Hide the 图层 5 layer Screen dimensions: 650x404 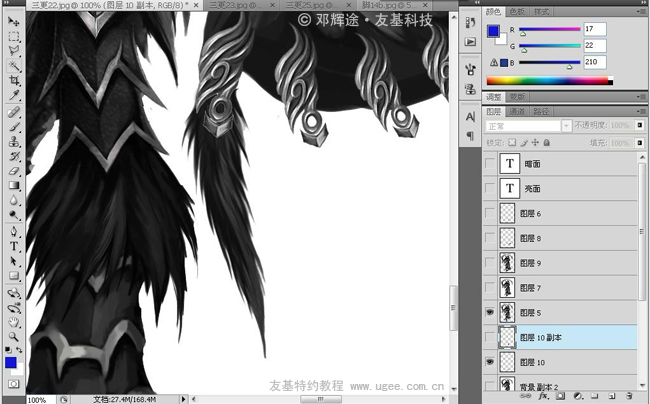click(x=489, y=312)
